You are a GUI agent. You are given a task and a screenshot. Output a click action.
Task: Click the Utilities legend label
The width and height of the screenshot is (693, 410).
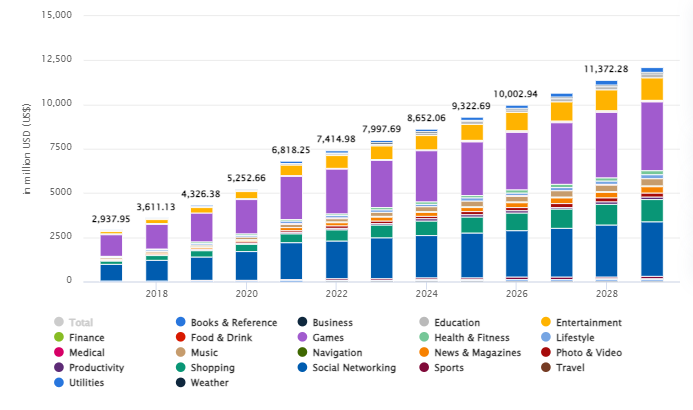[x=86, y=383]
